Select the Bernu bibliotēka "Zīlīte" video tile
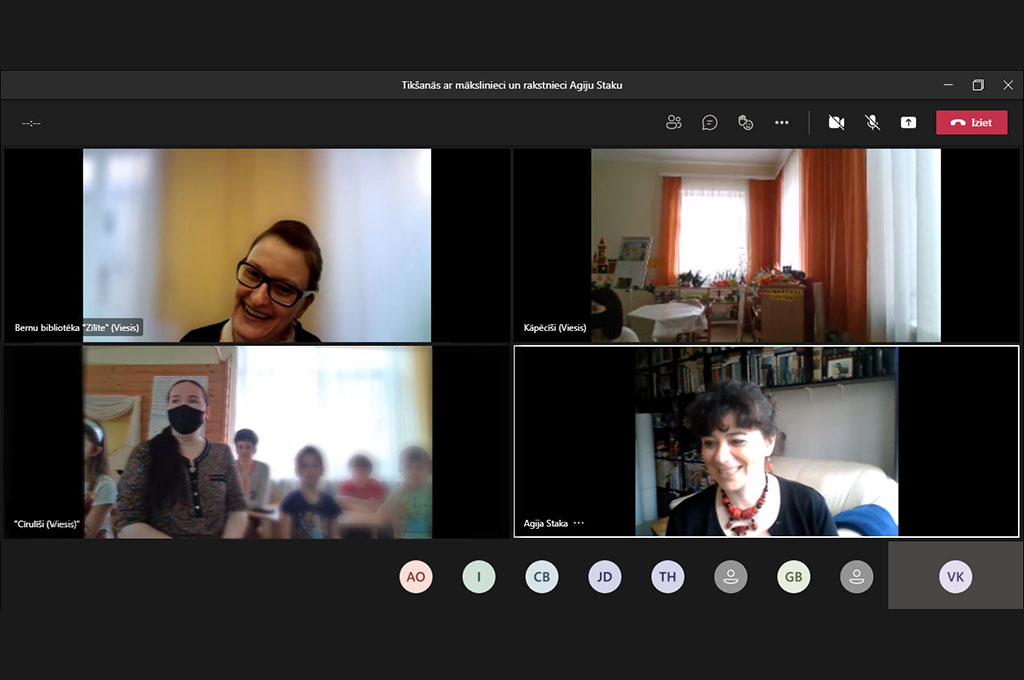 [257, 245]
